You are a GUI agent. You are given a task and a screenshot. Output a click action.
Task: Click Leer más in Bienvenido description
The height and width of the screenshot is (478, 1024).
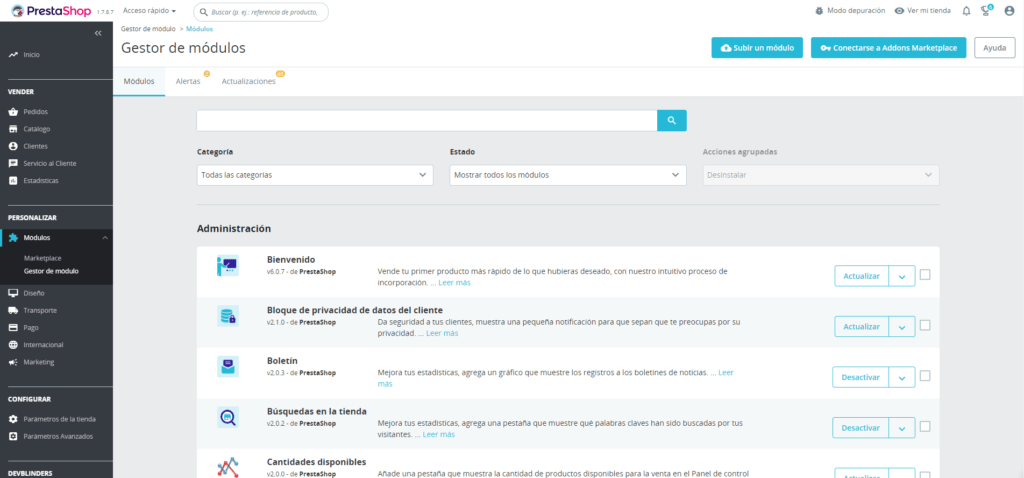pos(454,283)
